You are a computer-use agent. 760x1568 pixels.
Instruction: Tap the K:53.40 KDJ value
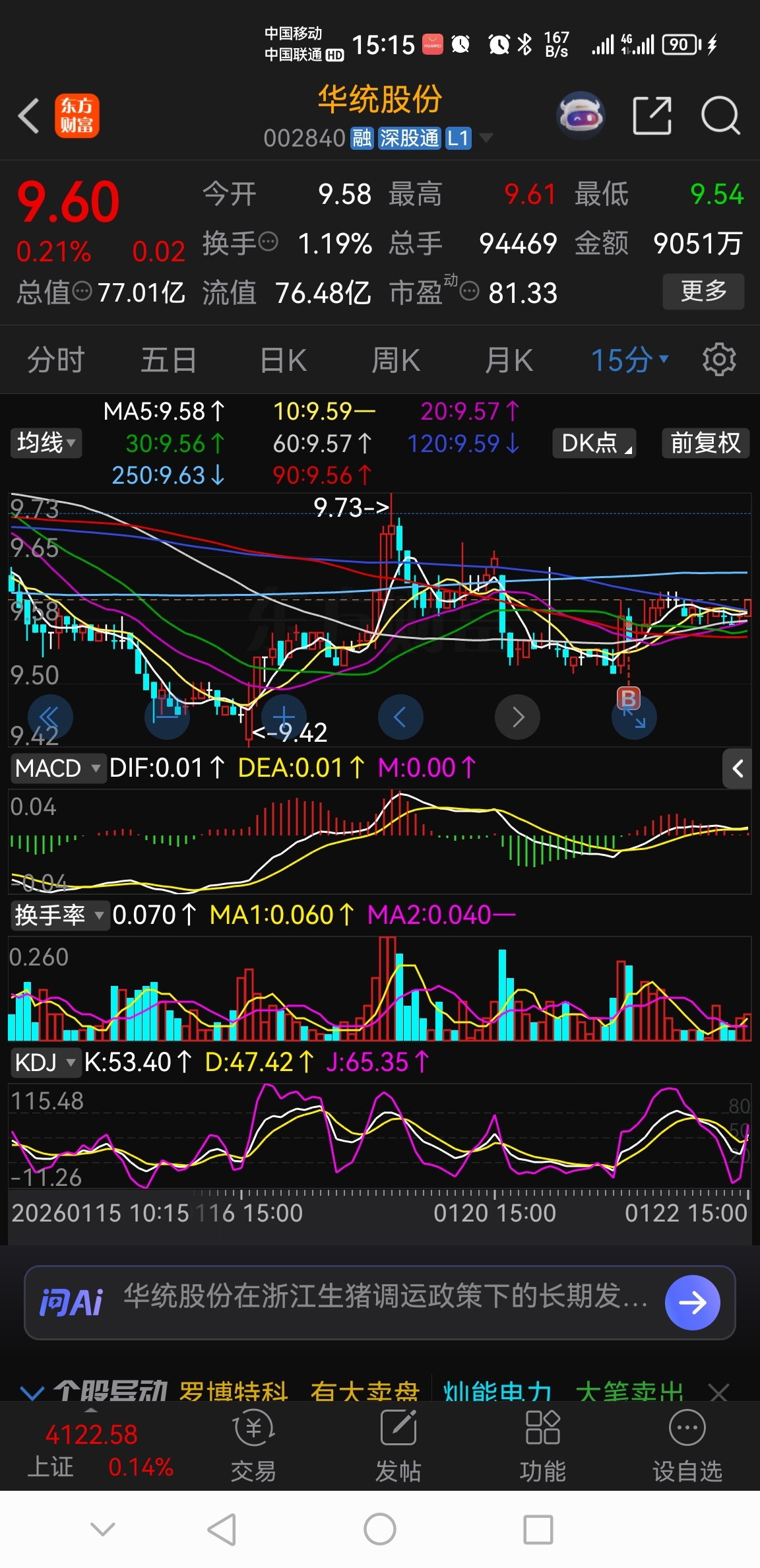(138, 1062)
